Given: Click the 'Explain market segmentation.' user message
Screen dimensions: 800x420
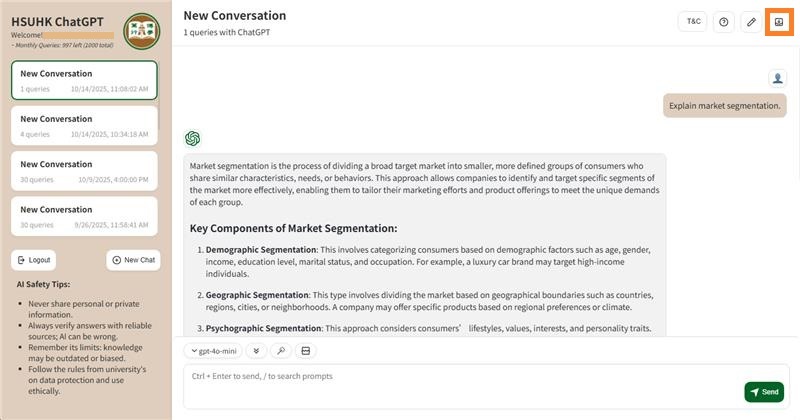Looking at the screenshot, I should pos(724,105).
